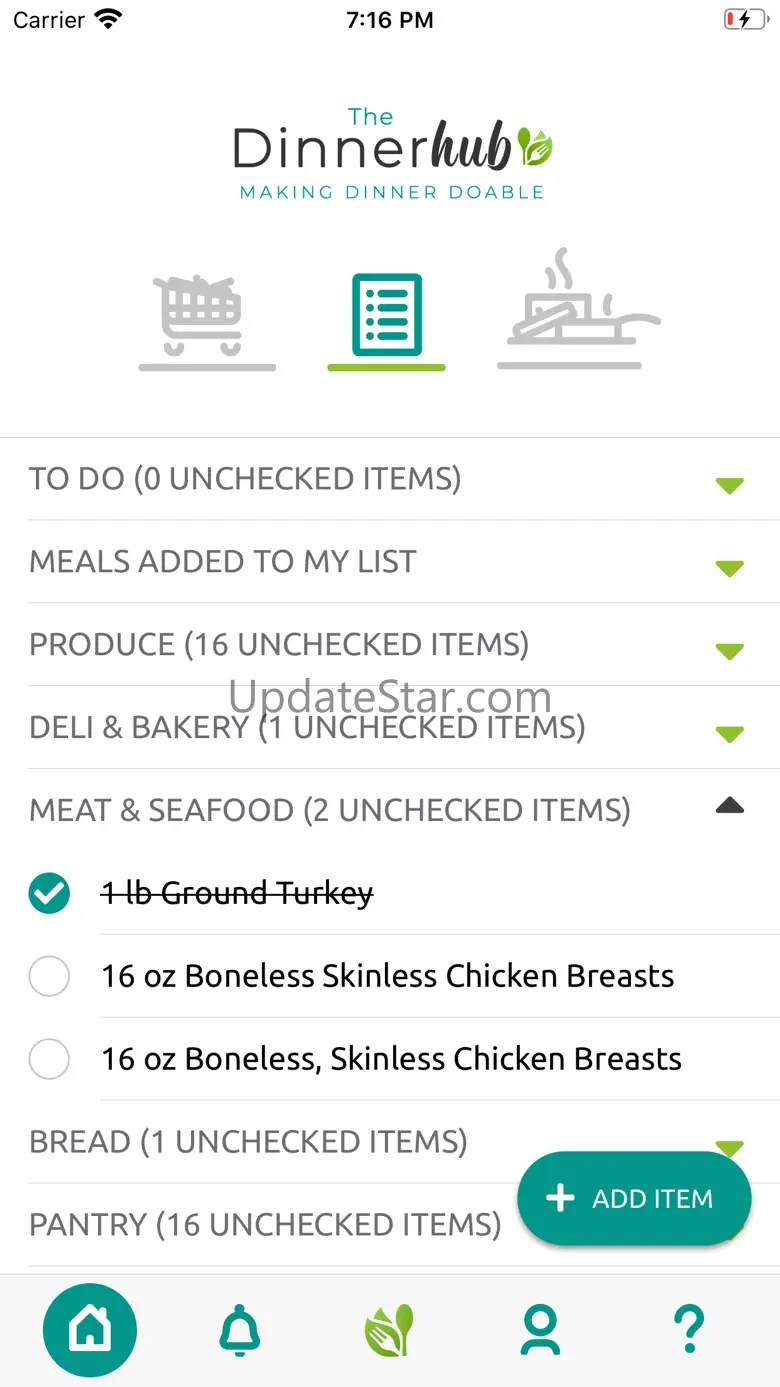This screenshot has width=780, height=1387.
Task: Check 16 oz Boneless, Skinless Chicken Breasts
Action: [x=50, y=1059]
